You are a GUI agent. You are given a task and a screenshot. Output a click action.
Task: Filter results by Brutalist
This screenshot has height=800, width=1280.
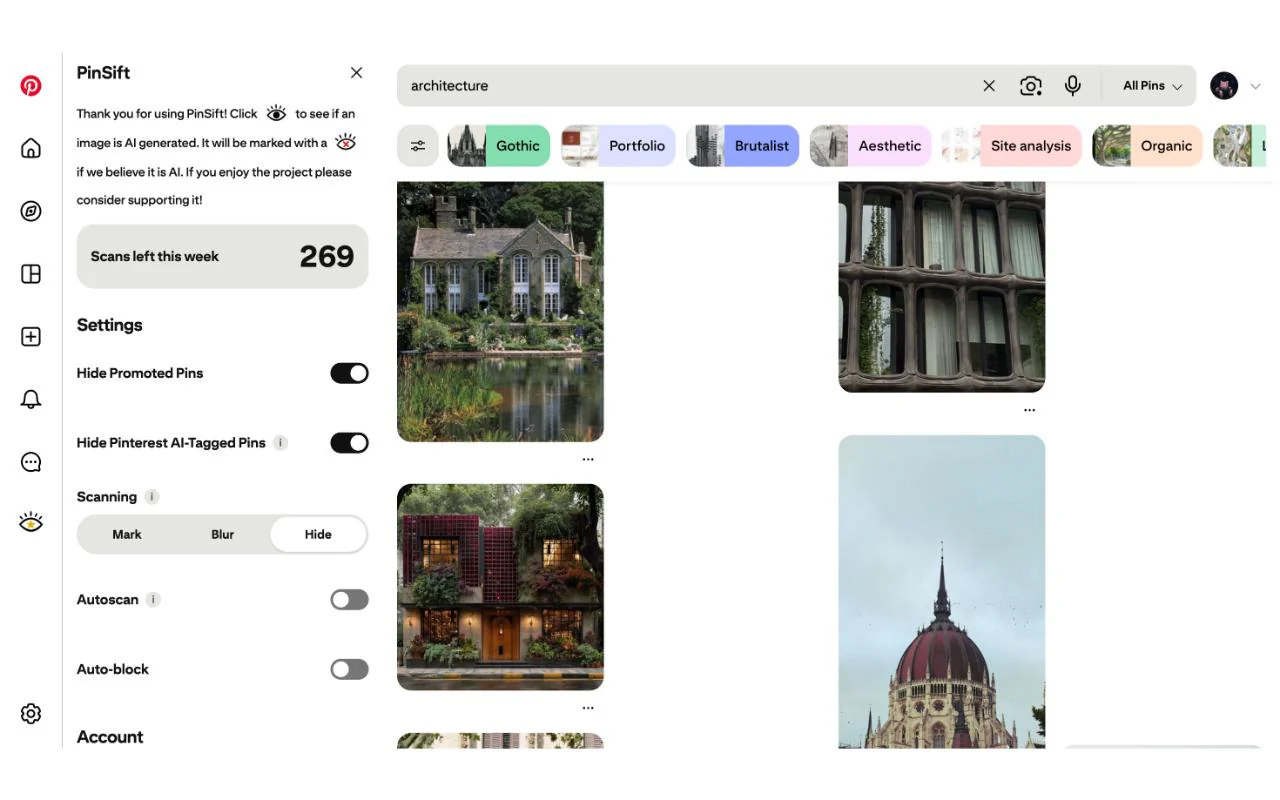742,146
